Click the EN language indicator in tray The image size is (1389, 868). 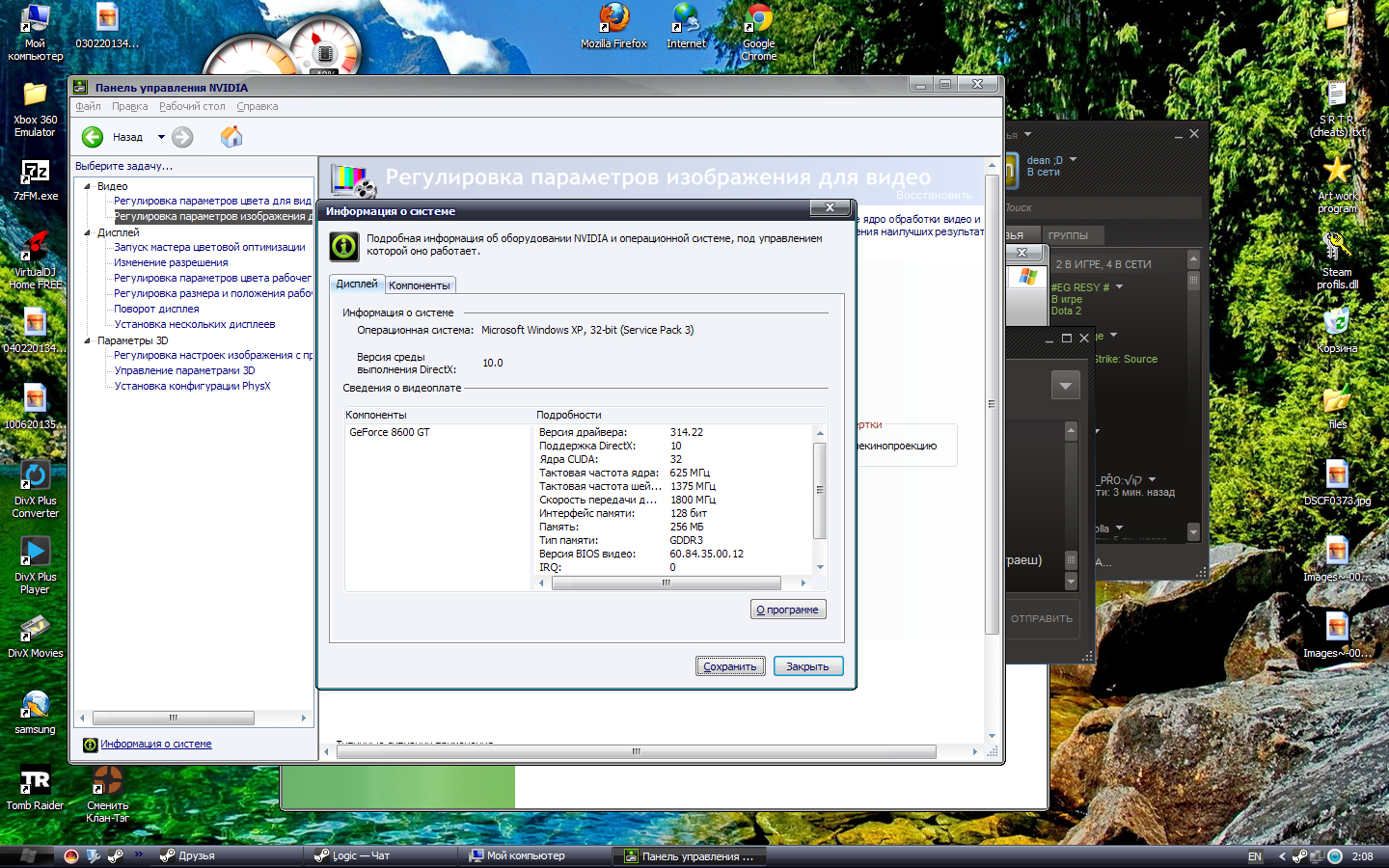click(1254, 856)
